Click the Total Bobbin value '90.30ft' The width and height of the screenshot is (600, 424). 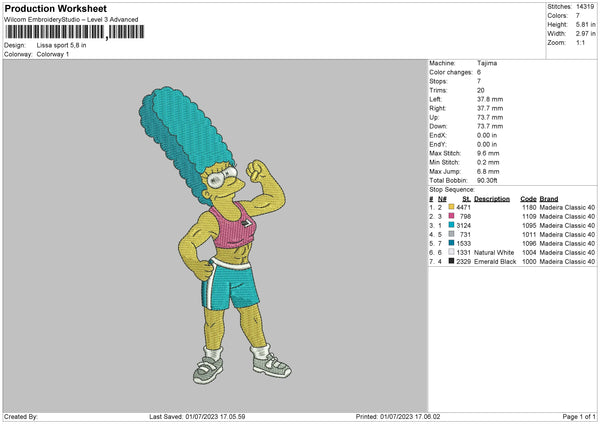tap(487, 180)
